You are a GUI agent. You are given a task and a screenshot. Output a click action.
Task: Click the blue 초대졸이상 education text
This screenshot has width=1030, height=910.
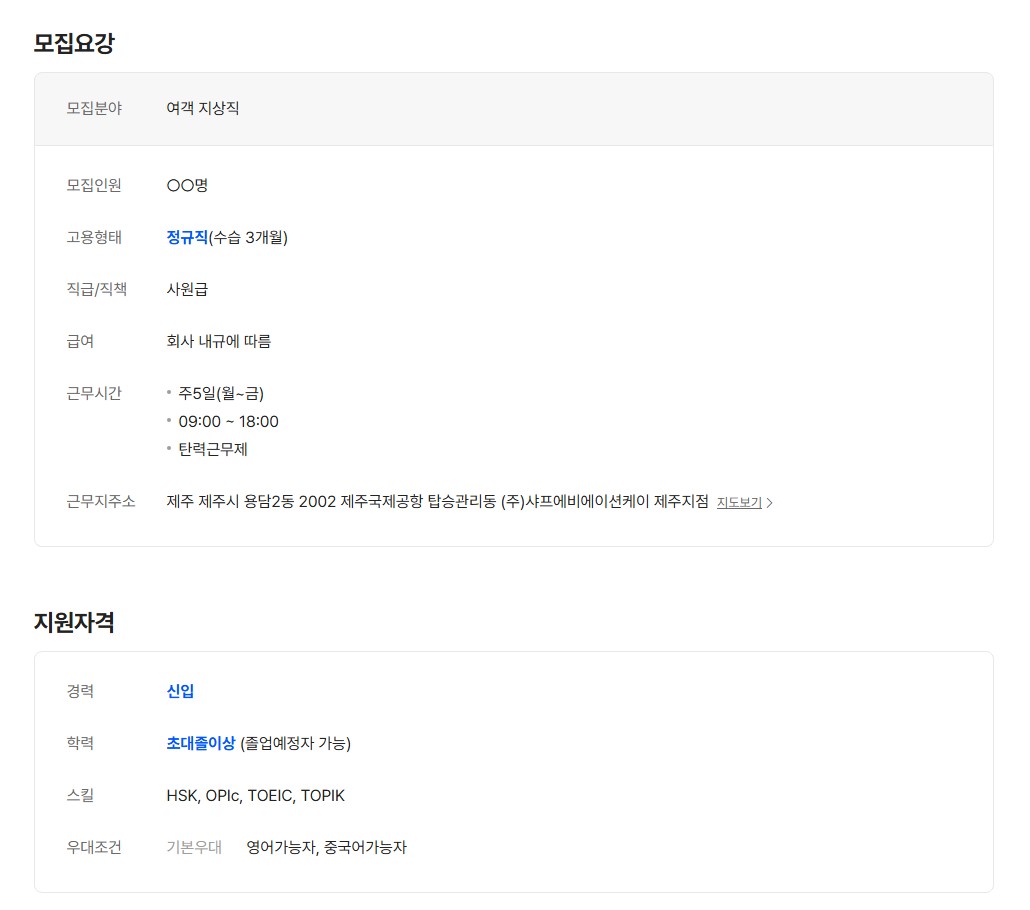[x=201, y=743]
